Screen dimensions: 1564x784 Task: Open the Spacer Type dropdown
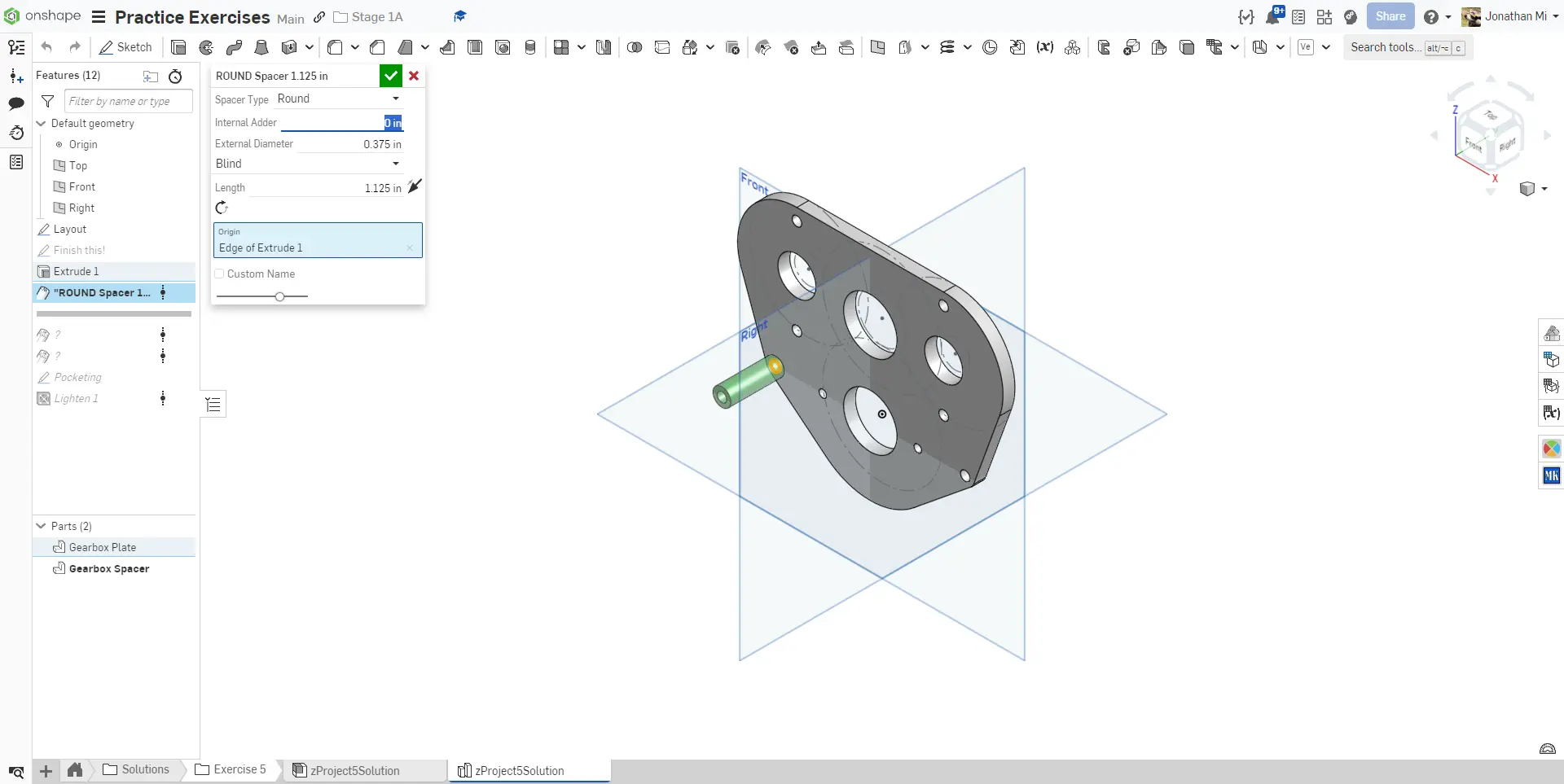pyautogui.click(x=338, y=99)
